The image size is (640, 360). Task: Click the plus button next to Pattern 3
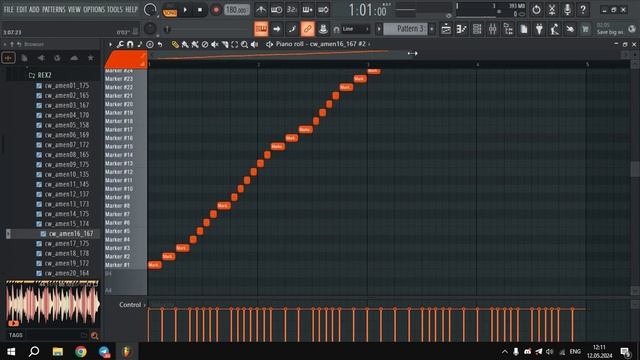pos(432,29)
